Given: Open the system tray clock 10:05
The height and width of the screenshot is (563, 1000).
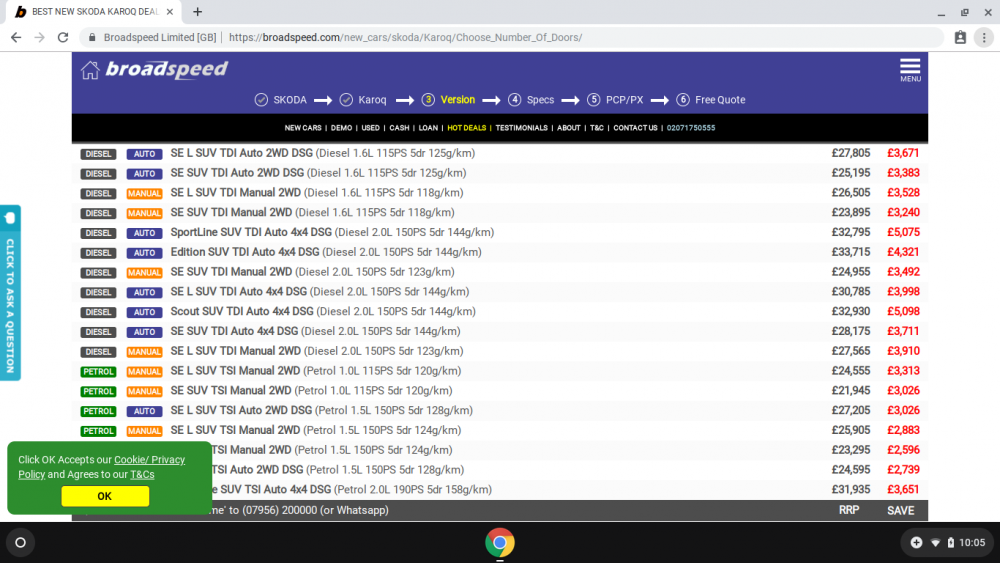Looking at the screenshot, I should (x=972, y=543).
